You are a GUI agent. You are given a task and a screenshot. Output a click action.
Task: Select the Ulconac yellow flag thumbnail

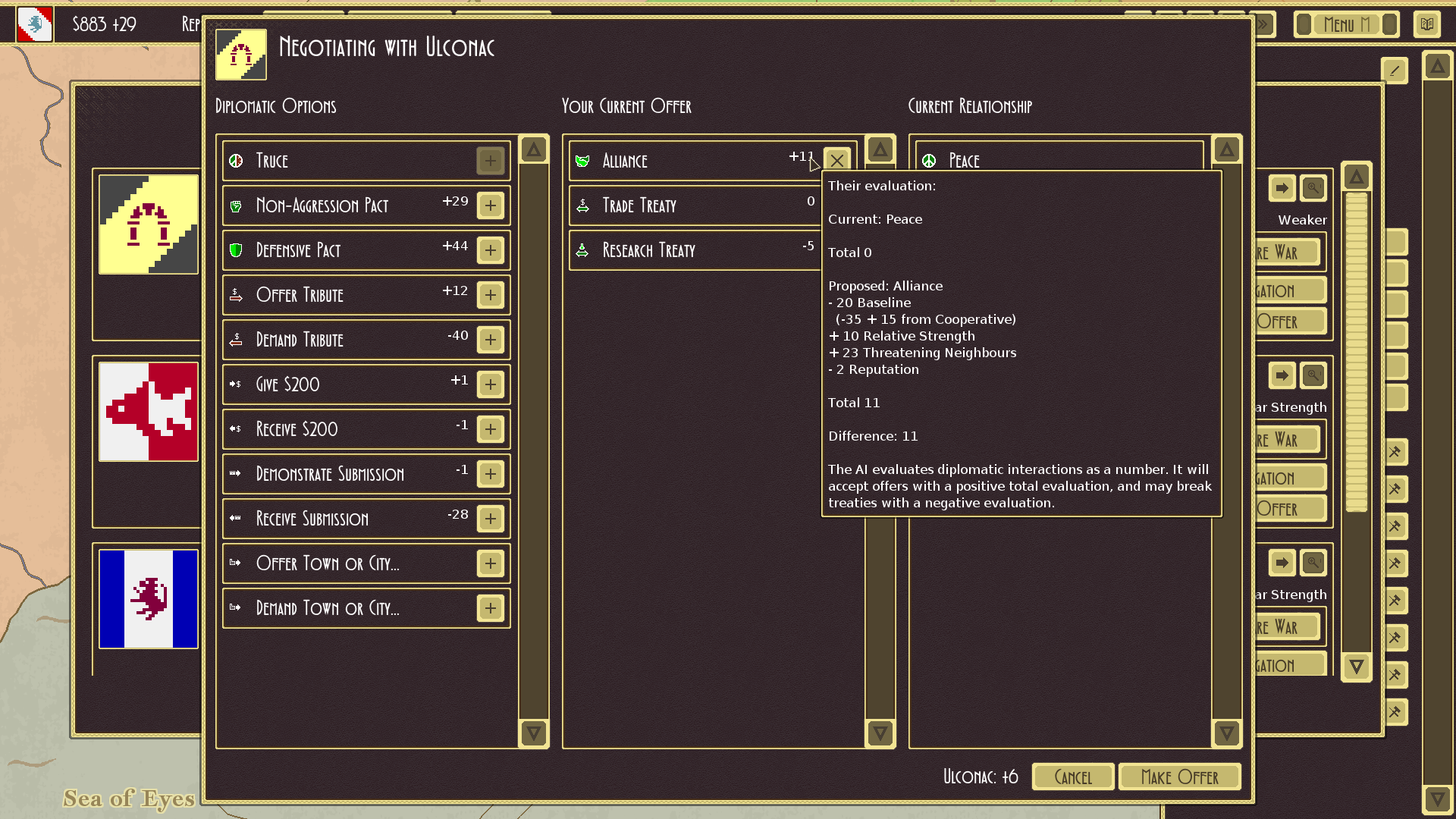(149, 224)
